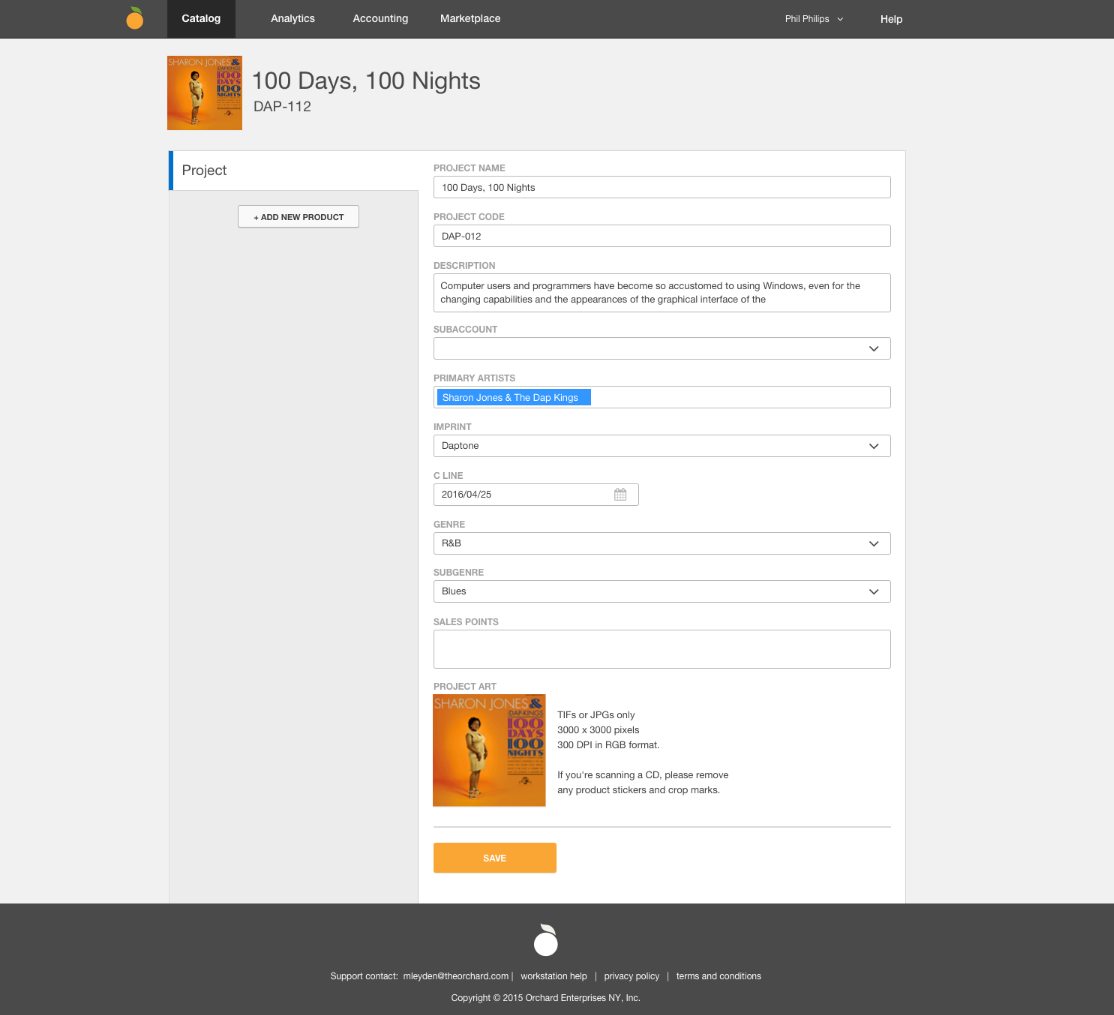Click the mleyden@theorchard.com support email link
This screenshot has height=1015, width=1114.
(455, 976)
